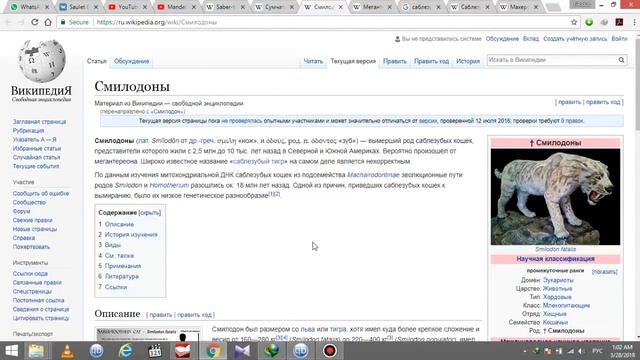Follow the льва link in description
The image size is (640, 360).
pos(308,329)
